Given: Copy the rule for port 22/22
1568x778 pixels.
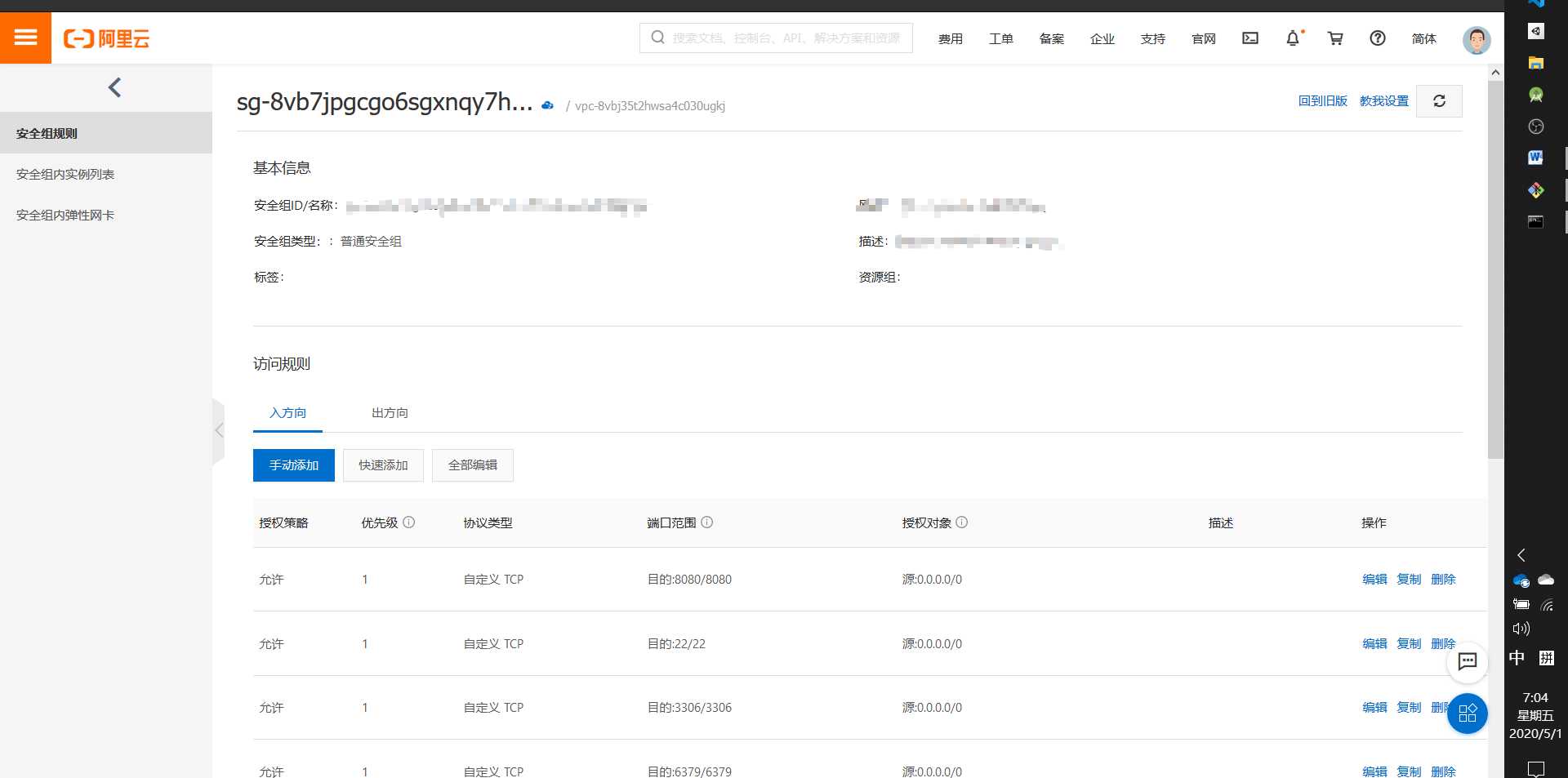Looking at the screenshot, I should click(1409, 644).
